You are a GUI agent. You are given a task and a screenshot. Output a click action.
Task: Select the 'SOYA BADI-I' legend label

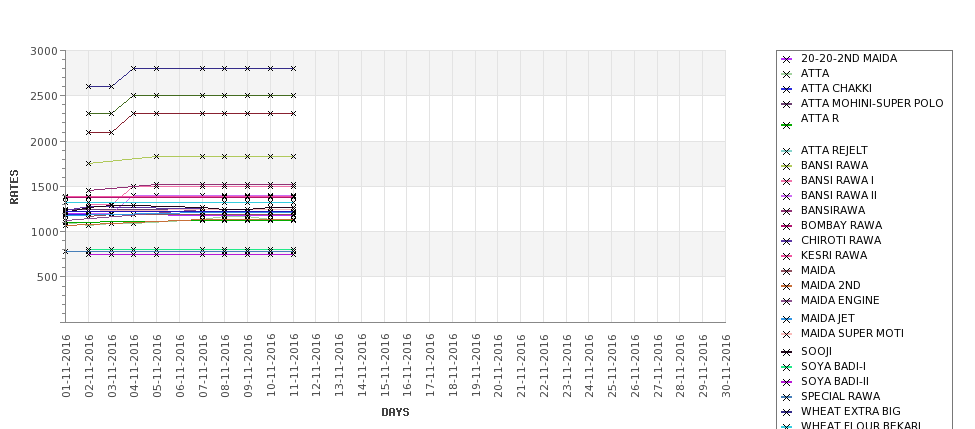click(833, 366)
